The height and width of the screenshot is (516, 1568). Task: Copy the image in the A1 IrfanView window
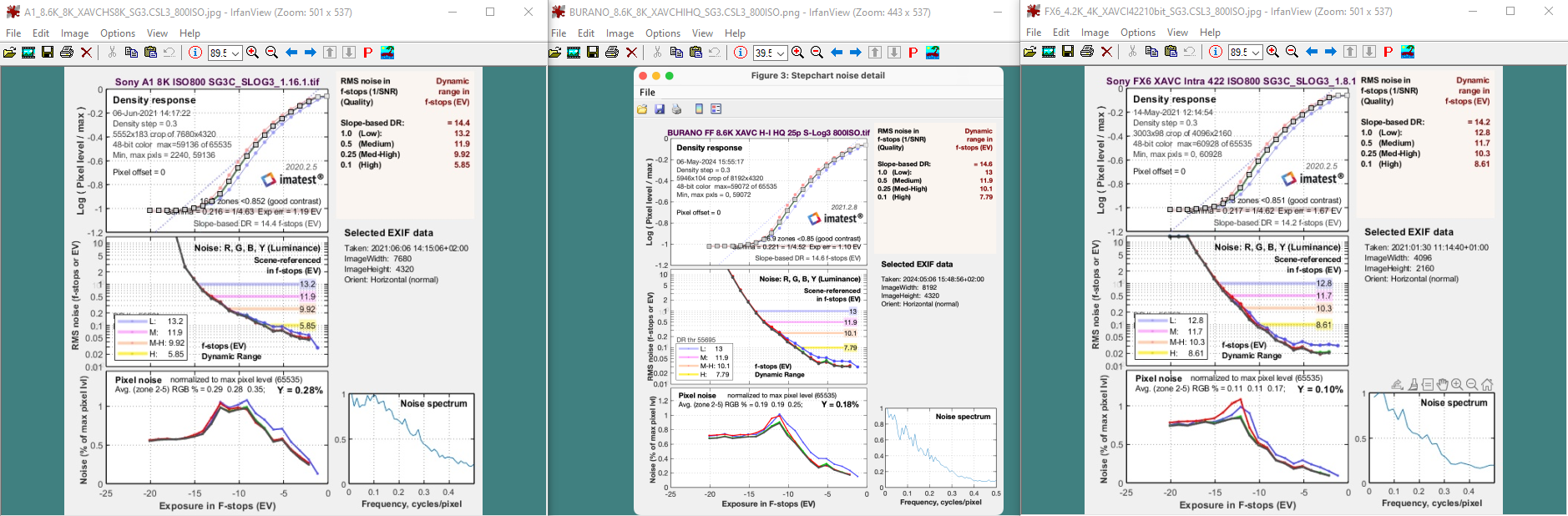point(131,53)
